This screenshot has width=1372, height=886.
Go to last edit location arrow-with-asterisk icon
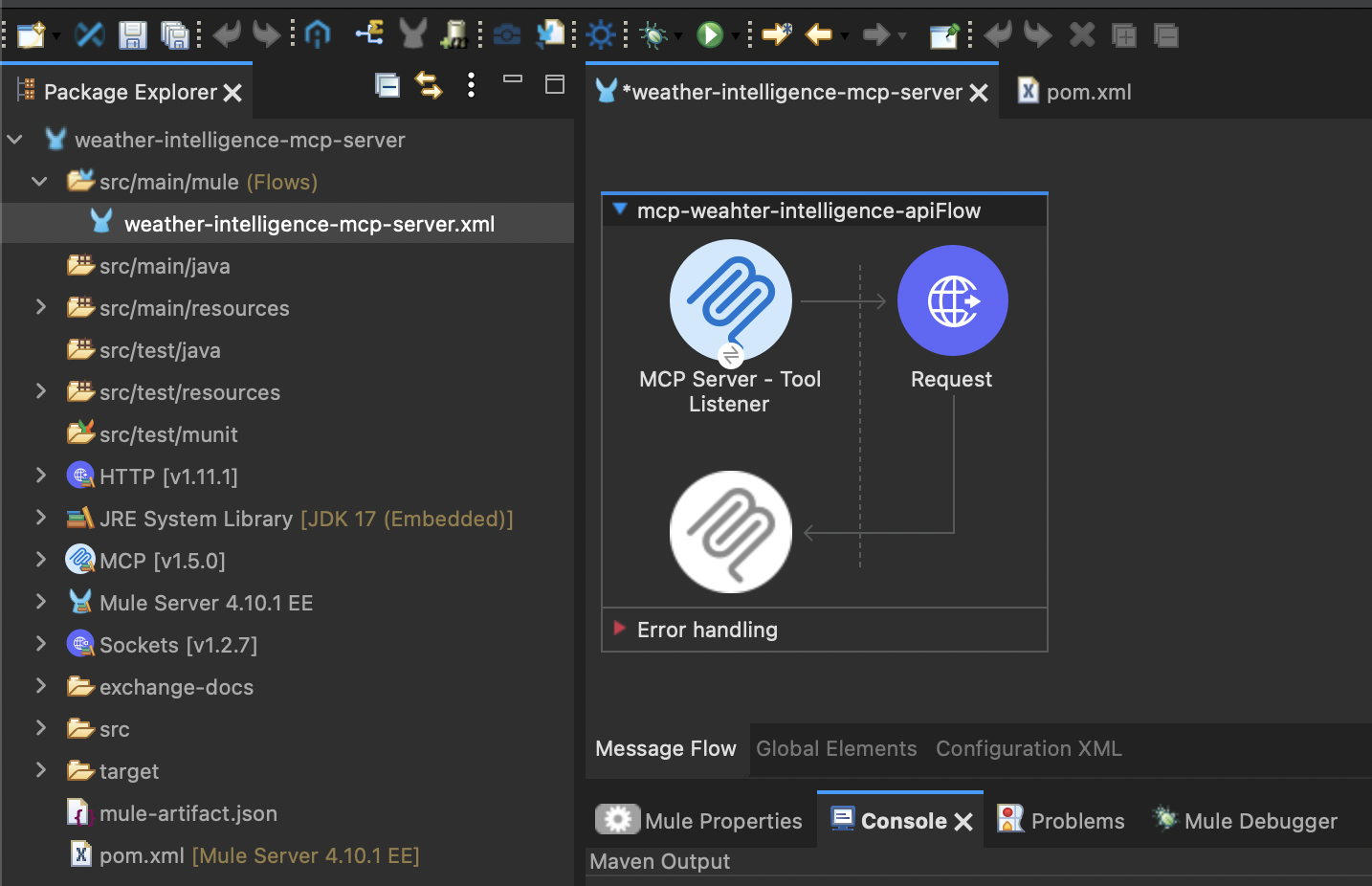pyautogui.click(x=777, y=35)
